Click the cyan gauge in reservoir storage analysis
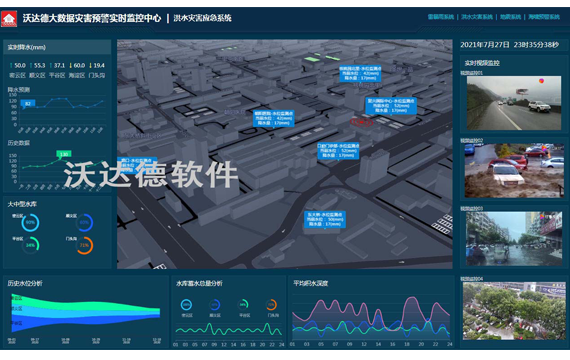The height and width of the screenshot is (360, 570). click(186, 305)
